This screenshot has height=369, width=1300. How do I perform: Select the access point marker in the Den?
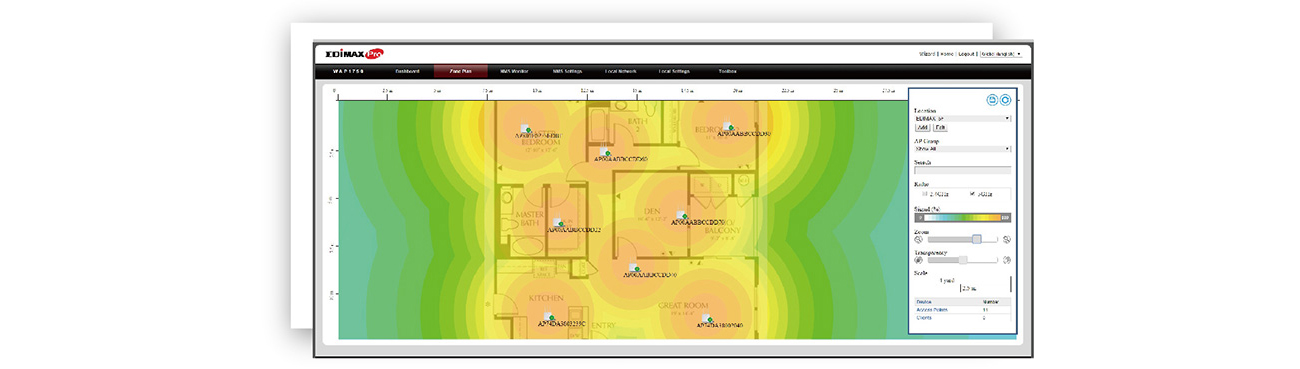point(681,214)
